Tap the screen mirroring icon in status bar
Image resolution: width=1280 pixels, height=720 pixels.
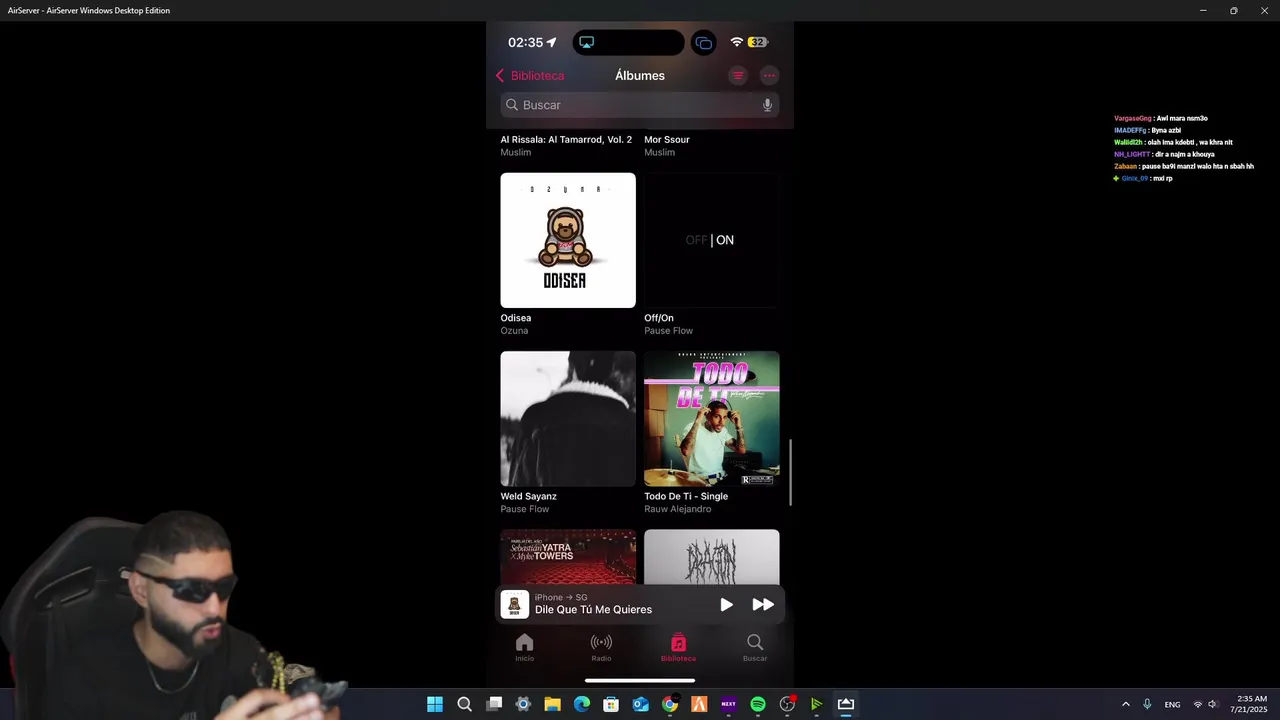587,43
